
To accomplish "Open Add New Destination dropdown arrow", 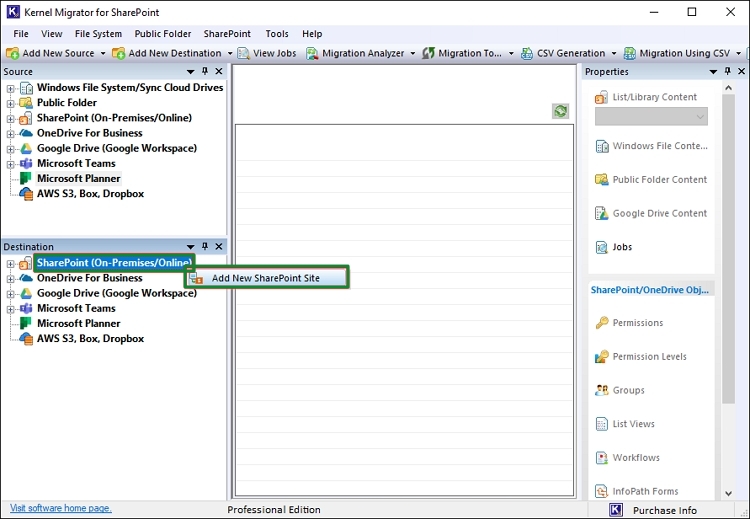I will tap(230, 54).
